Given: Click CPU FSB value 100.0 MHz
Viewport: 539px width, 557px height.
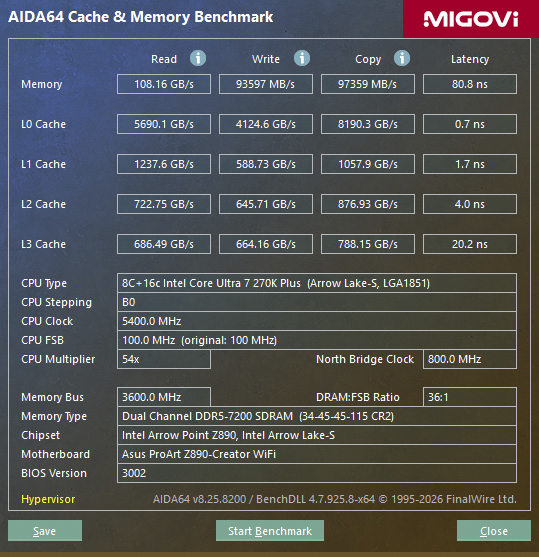Looking at the screenshot, I should 317,340.
